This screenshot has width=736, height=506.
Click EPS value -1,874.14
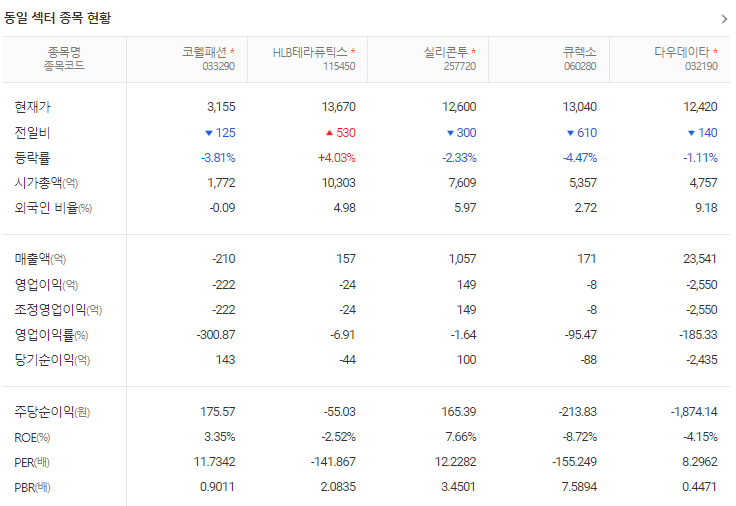click(x=694, y=412)
